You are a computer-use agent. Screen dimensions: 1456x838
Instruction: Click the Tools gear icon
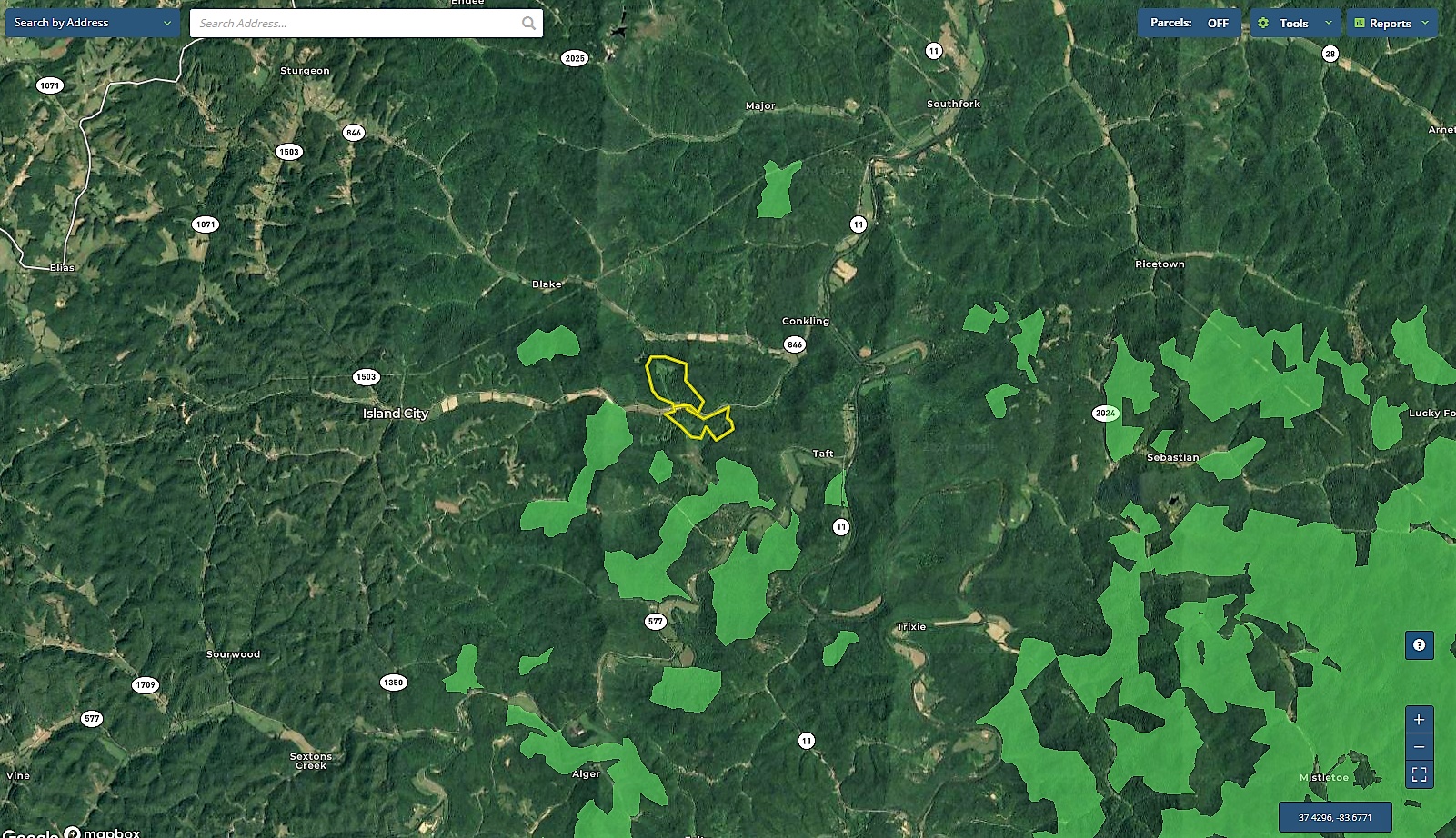point(1263,23)
